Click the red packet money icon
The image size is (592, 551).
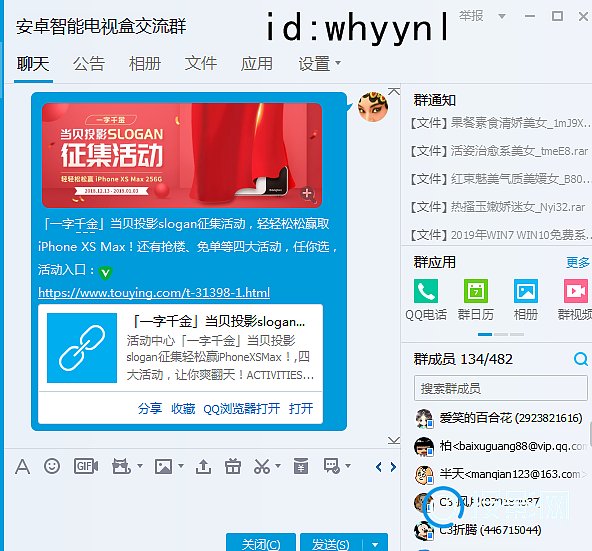coord(301,466)
